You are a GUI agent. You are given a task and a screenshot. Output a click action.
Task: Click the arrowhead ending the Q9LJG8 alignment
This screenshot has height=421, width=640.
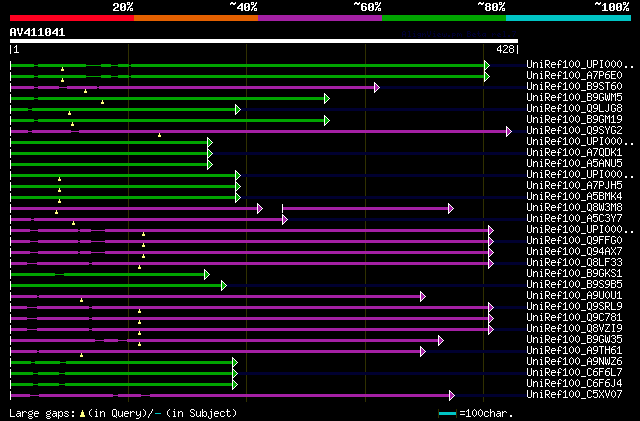coord(238,109)
